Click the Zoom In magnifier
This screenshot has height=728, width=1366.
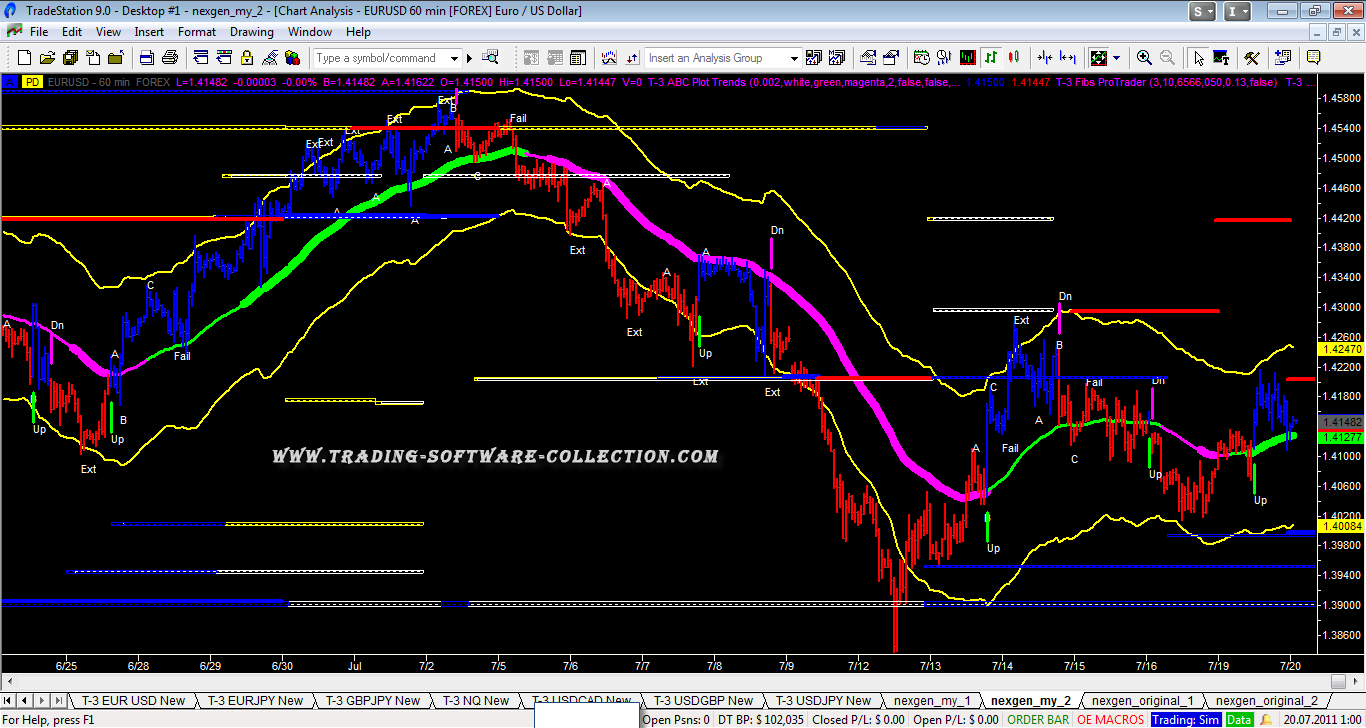coord(1144,58)
